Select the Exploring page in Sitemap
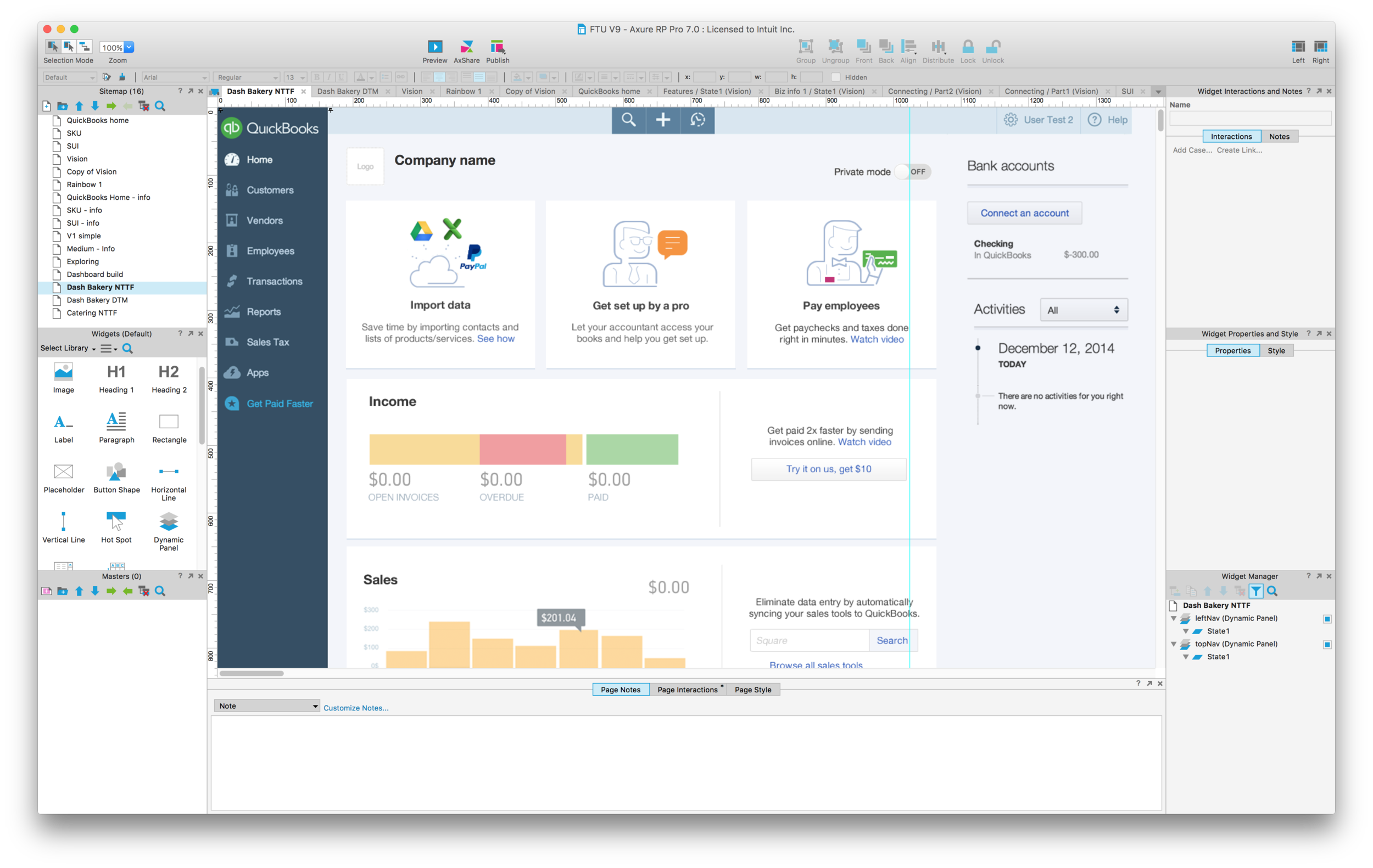The width and height of the screenshot is (1373, 868). (83, 261)
